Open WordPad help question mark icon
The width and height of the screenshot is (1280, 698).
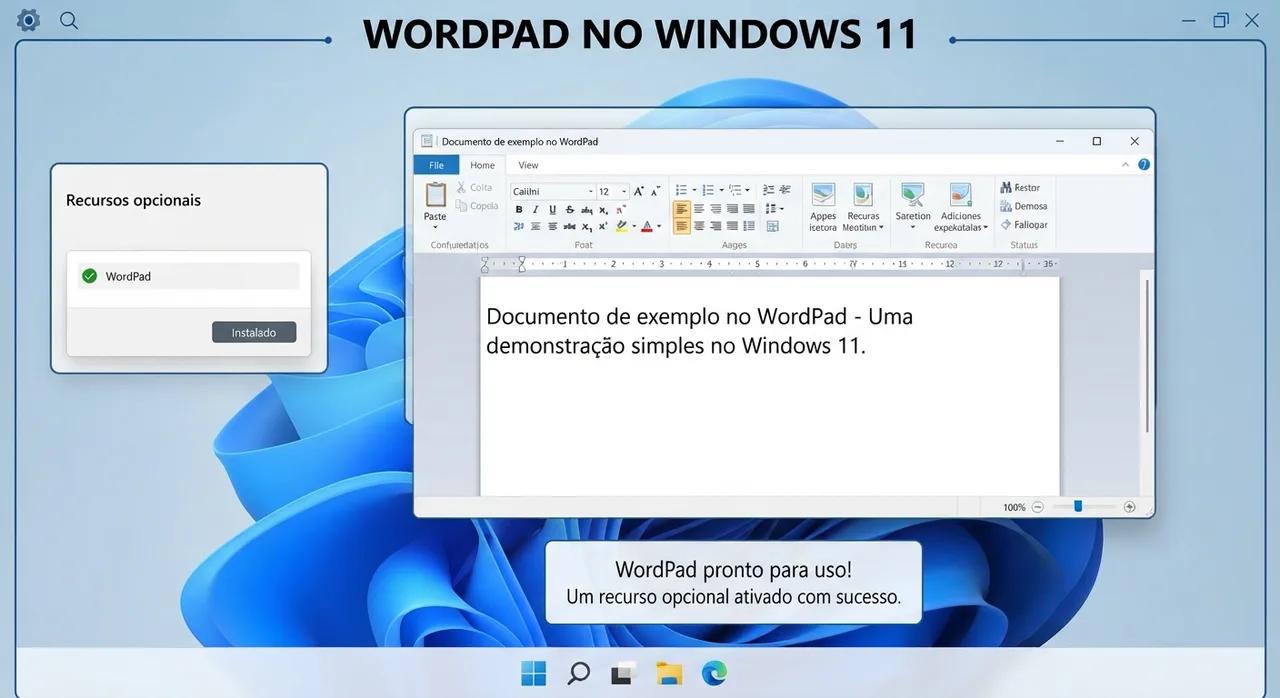(1144, 165)
